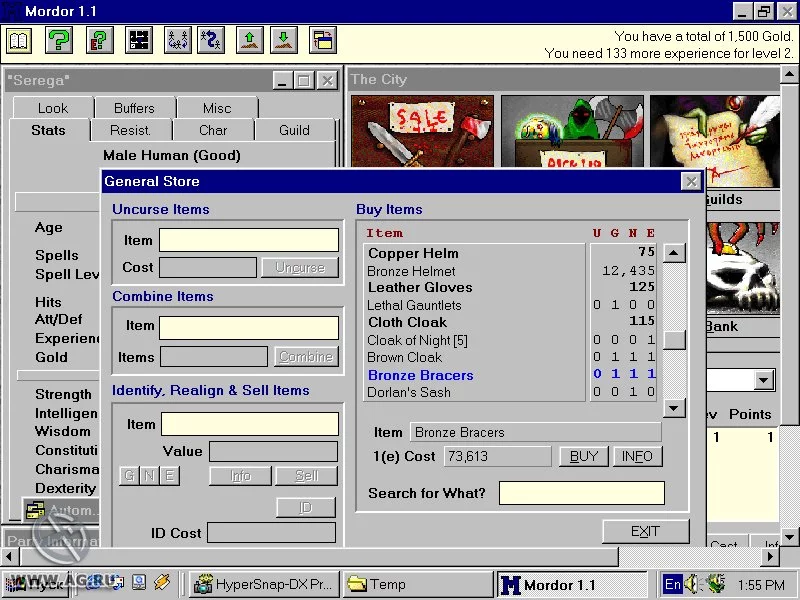Screen dimensions: 800x600
Task: Open the question mark with red book icon
Action: coord(99,40)
